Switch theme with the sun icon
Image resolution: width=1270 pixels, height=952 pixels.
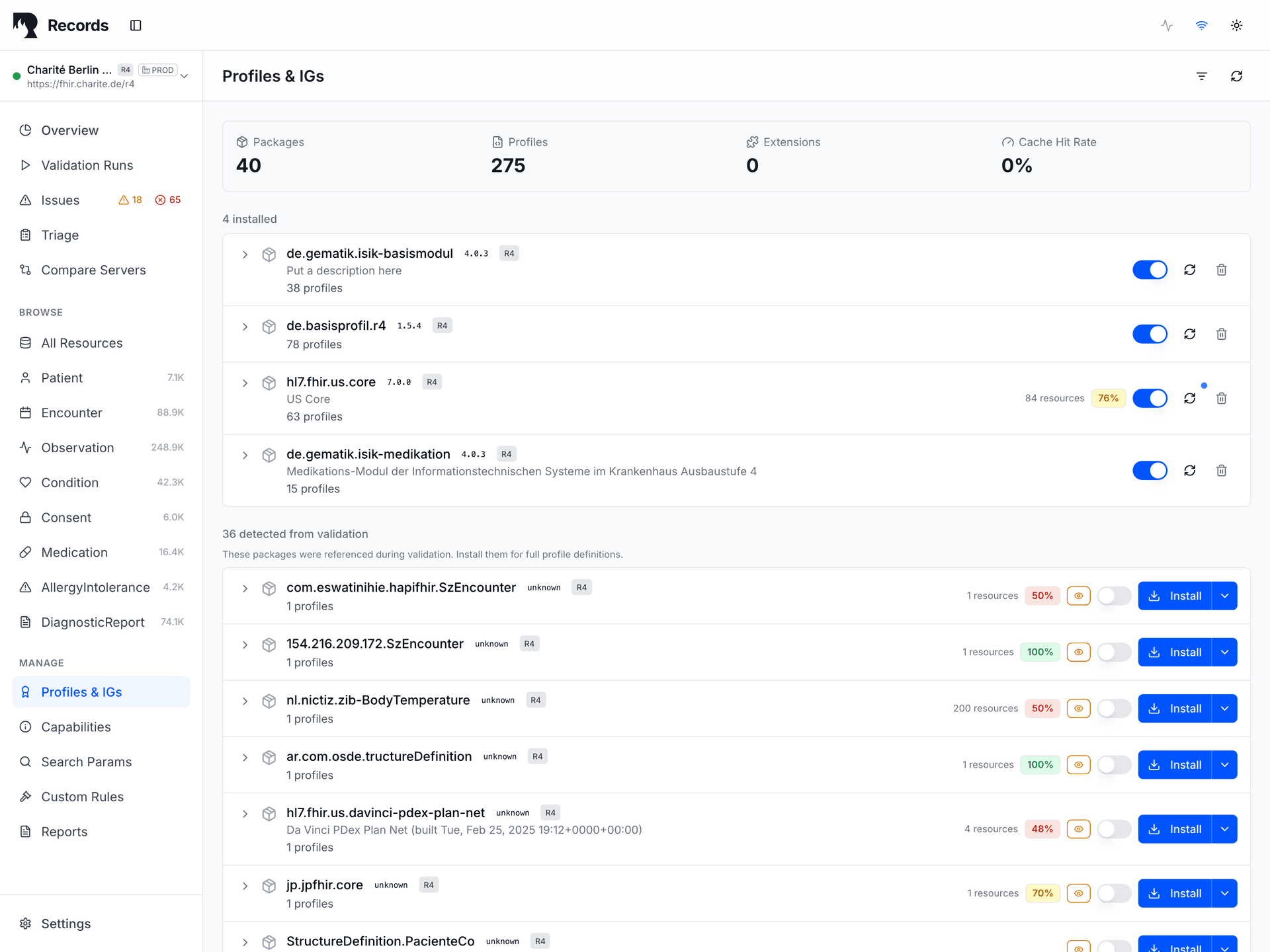pos(1236,25)
